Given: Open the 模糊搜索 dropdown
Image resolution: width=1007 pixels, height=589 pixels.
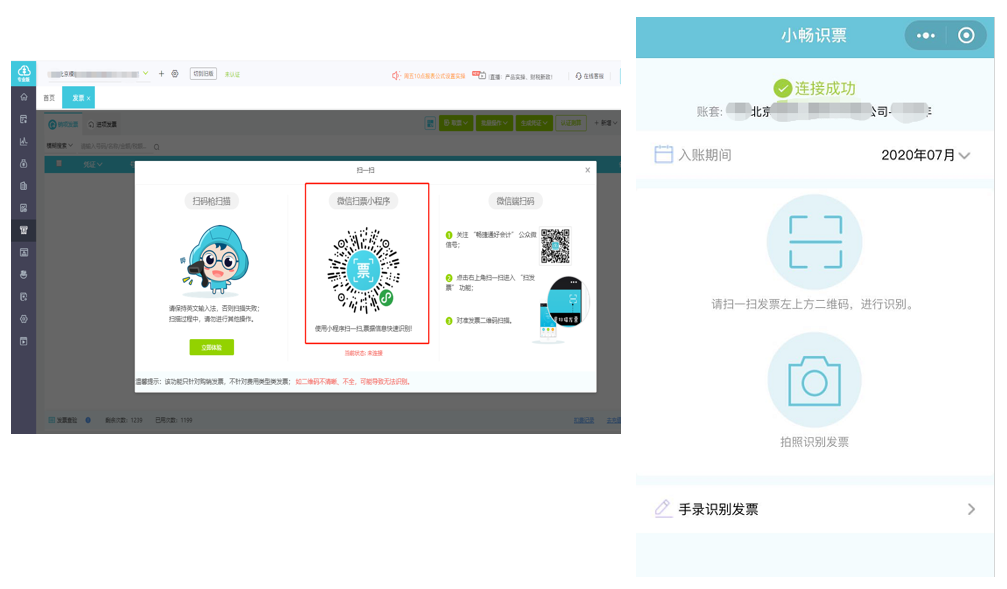Looking at the screenshot, I should coord(59,146).
